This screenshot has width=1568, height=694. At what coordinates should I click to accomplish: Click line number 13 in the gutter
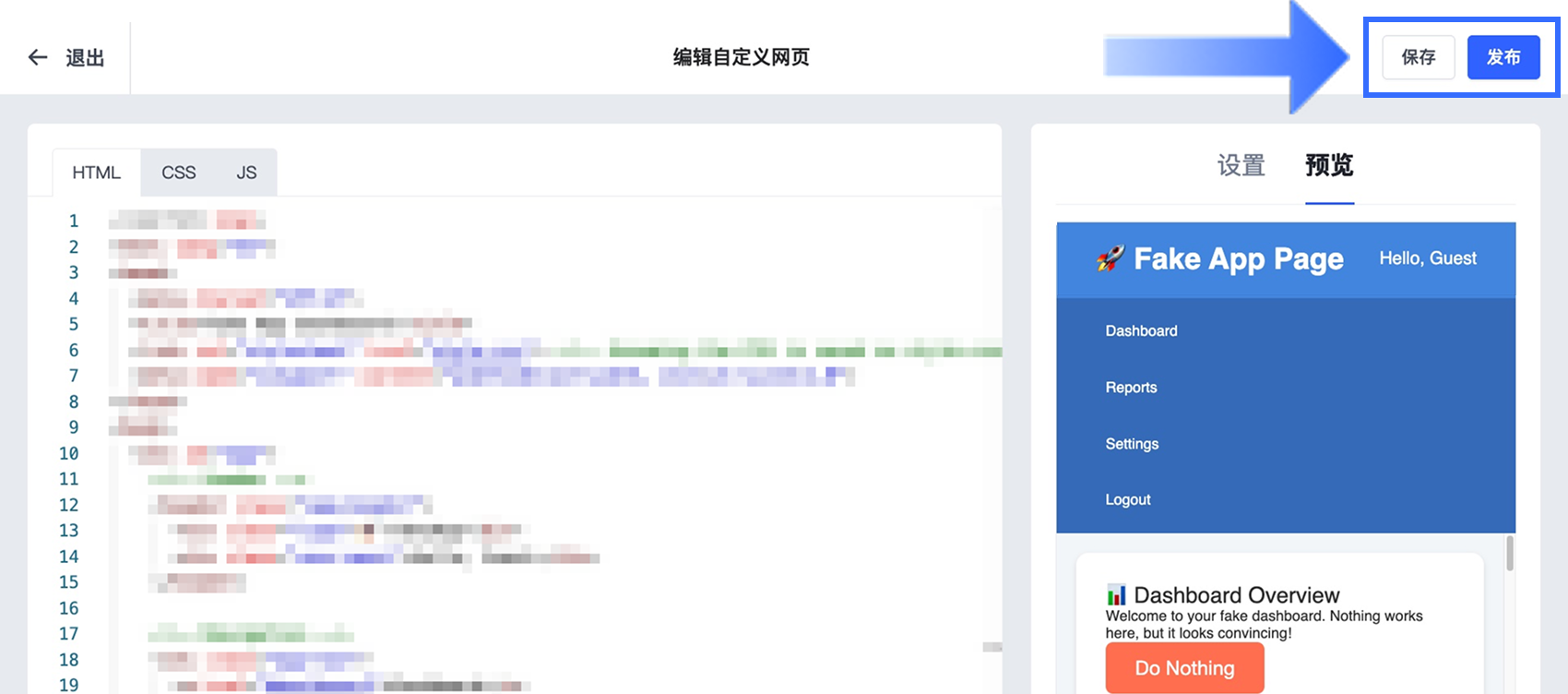tap(69, 531)
